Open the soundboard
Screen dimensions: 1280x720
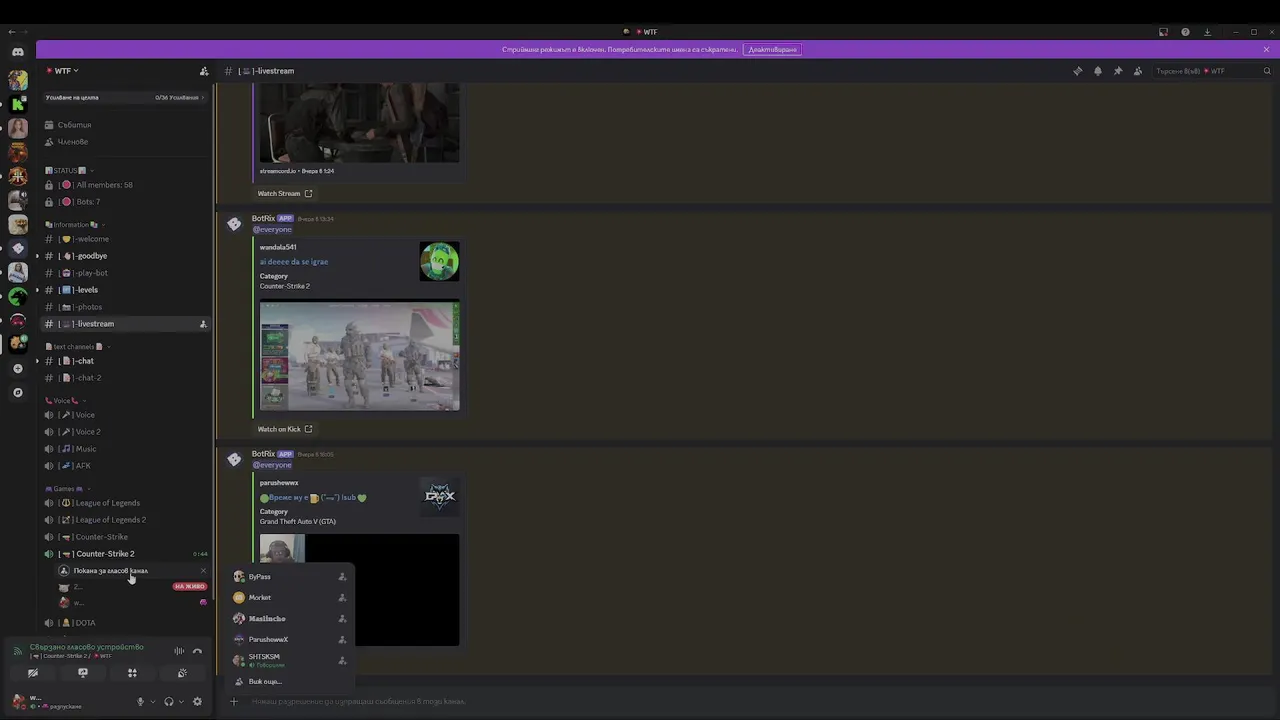coord(182,673)
